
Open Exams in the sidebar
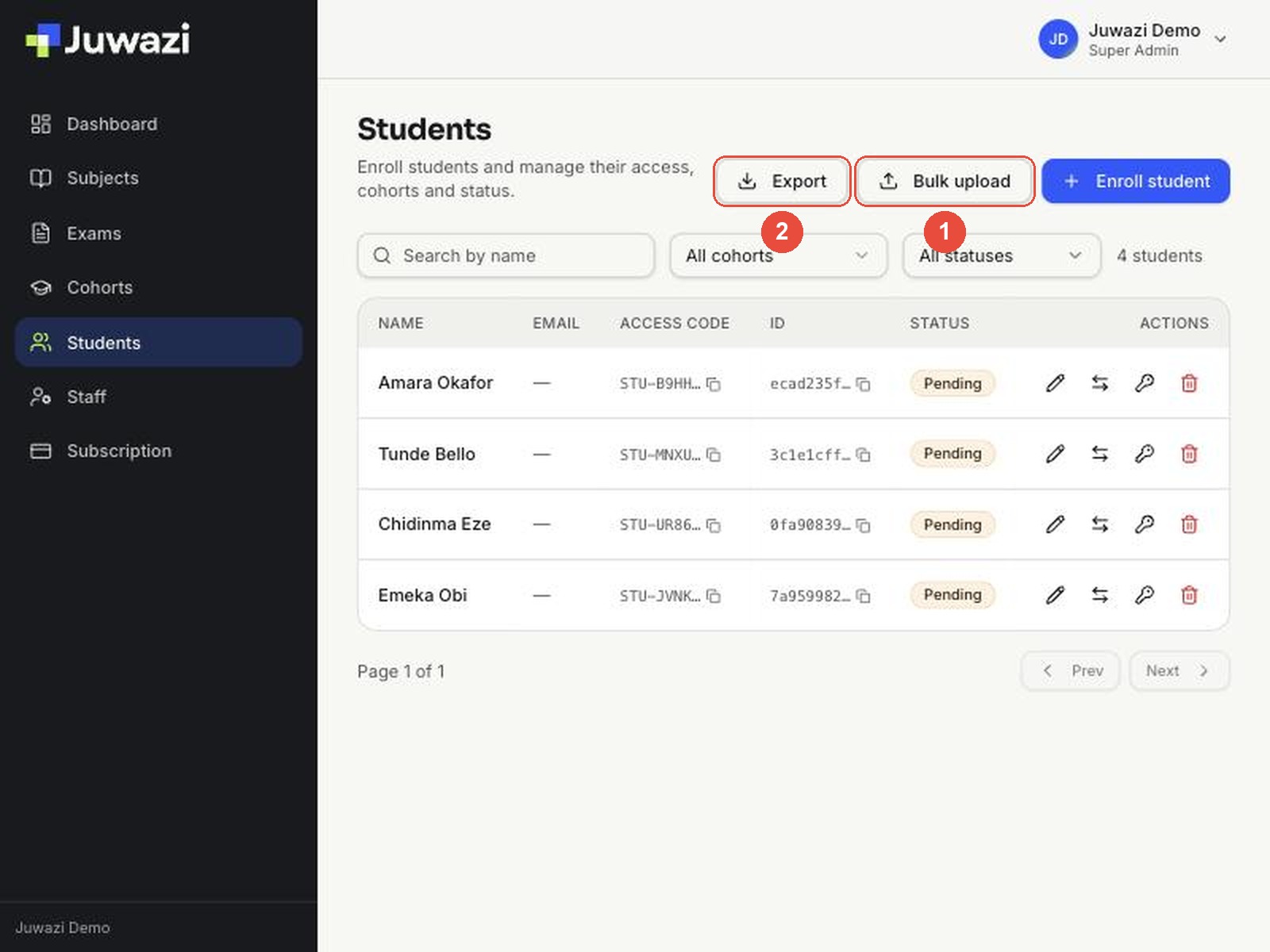point(159,233)
